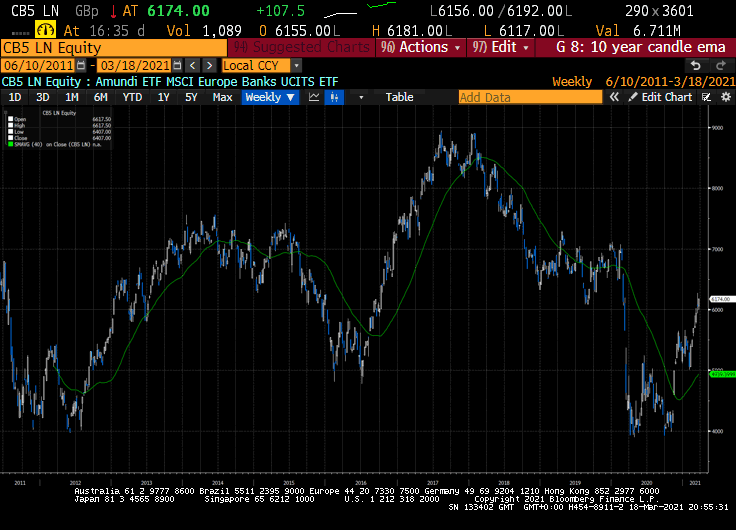
Task: Click the undo arrow icon
Action: click(696, 65)
